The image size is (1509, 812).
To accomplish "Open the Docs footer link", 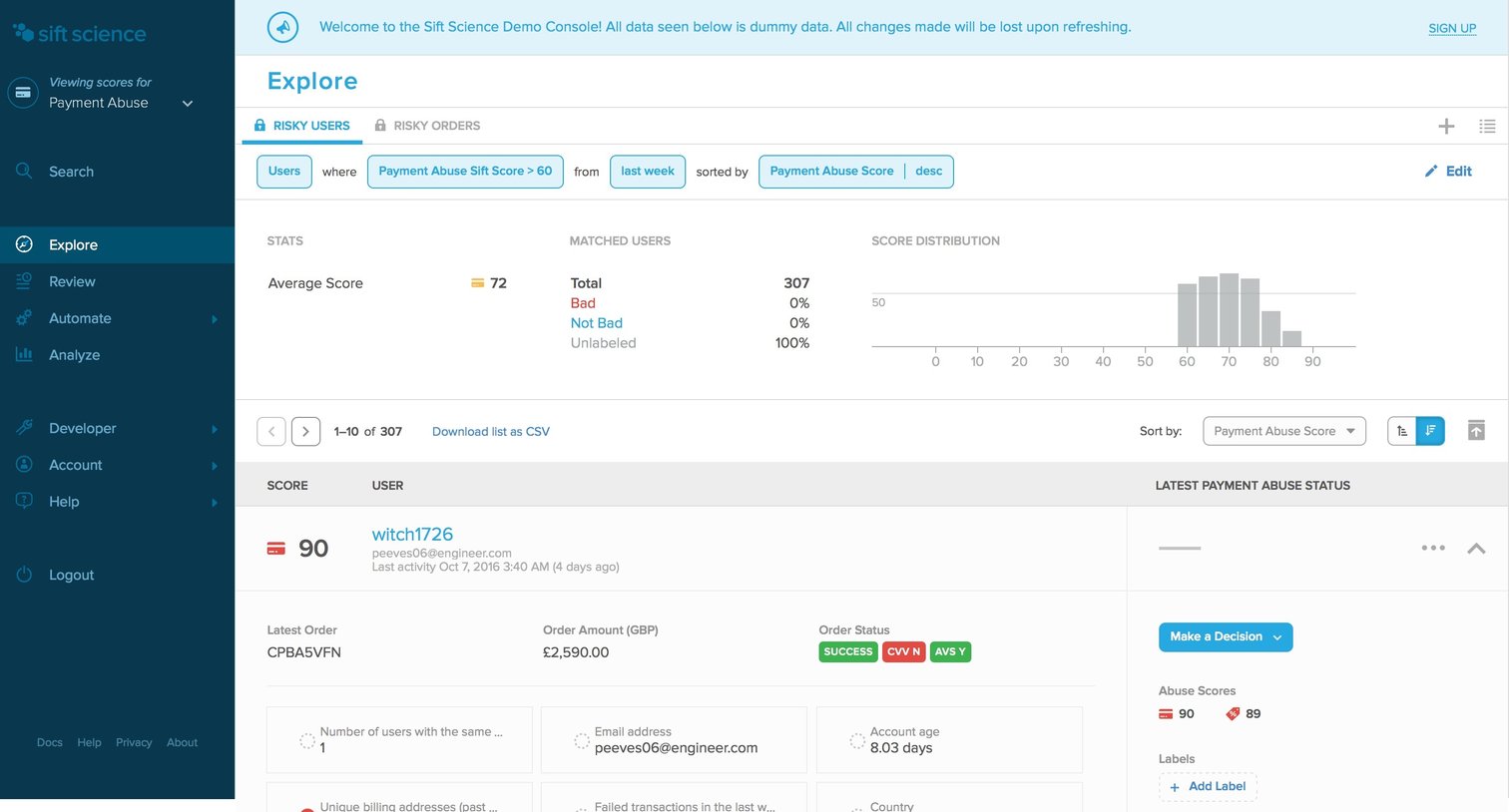I will click(50, 743).
